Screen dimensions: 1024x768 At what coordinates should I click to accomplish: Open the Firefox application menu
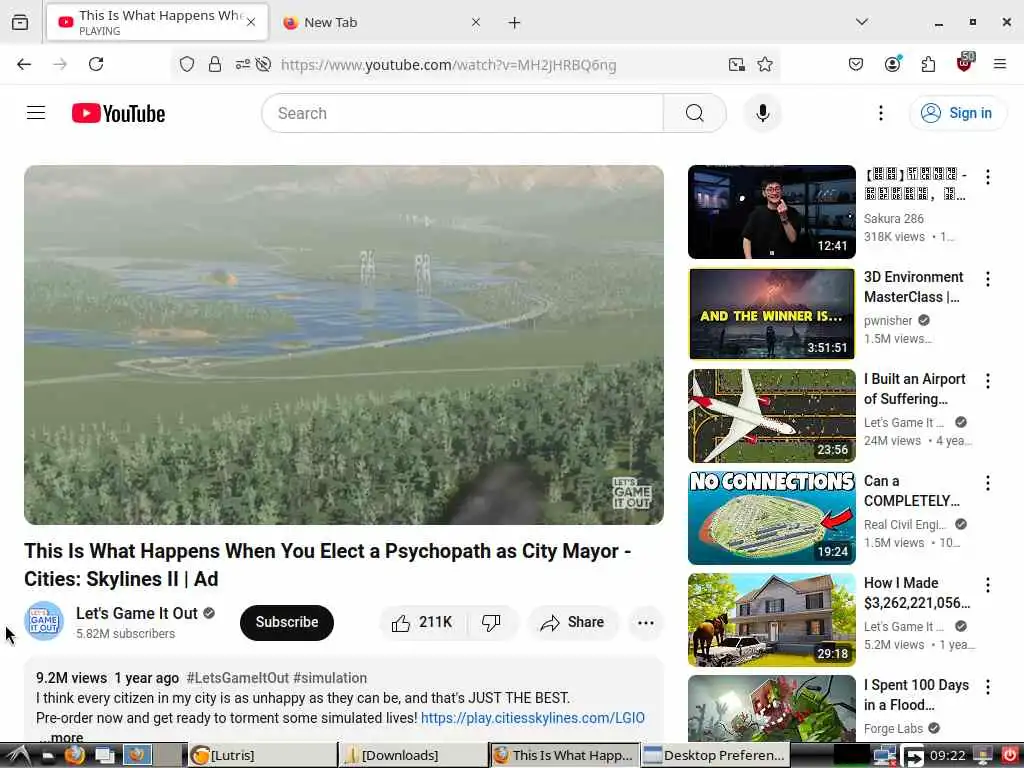[1000, 64]
